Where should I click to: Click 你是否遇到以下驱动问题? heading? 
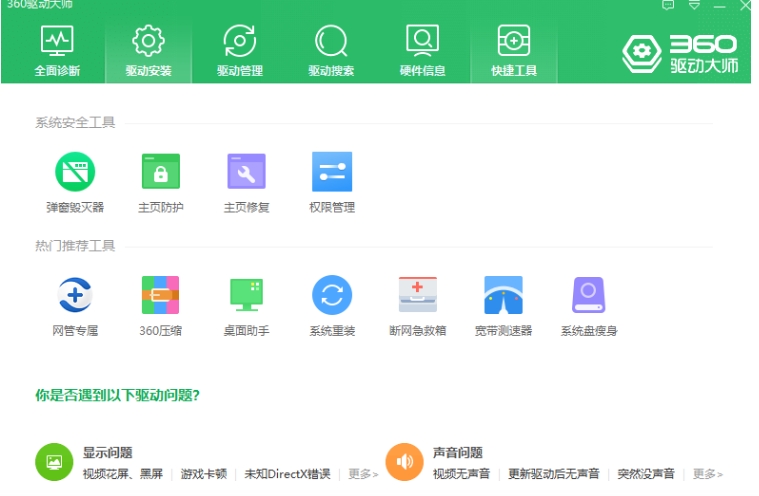click(118, 395)
